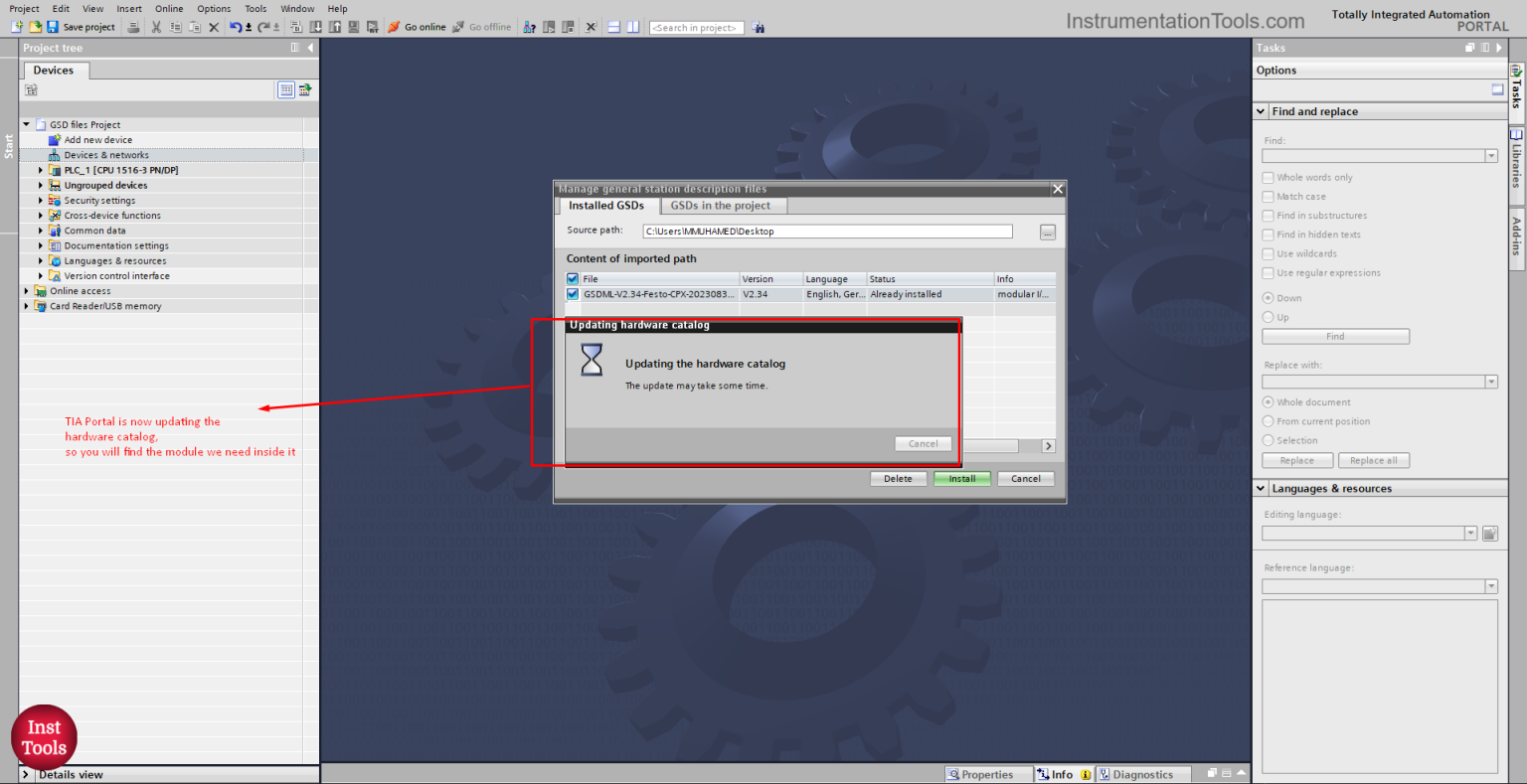The image size is (1527, 784).
Task: Open the Options menu
Action: tap(213, 8)
